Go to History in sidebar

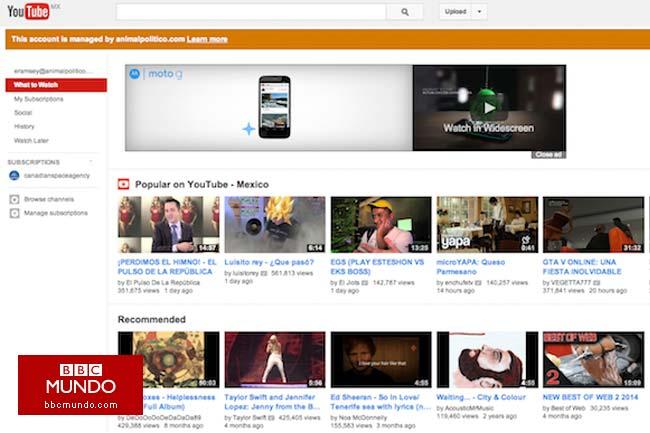pyautogui.click(x=24, y=127)
